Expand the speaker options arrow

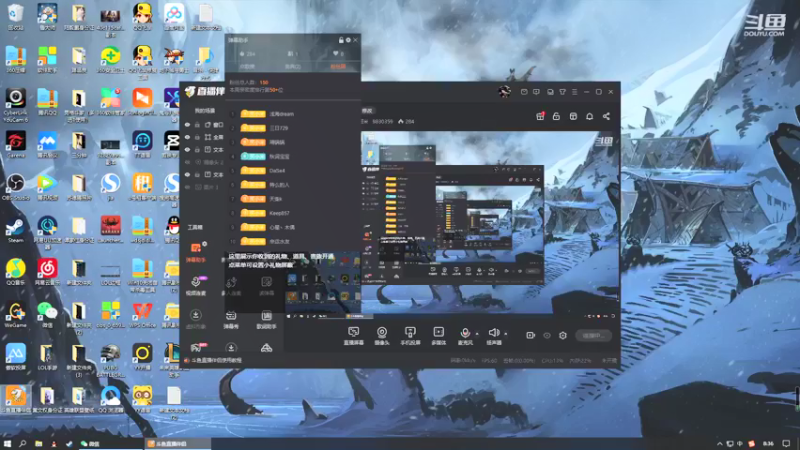coord(506,334)
